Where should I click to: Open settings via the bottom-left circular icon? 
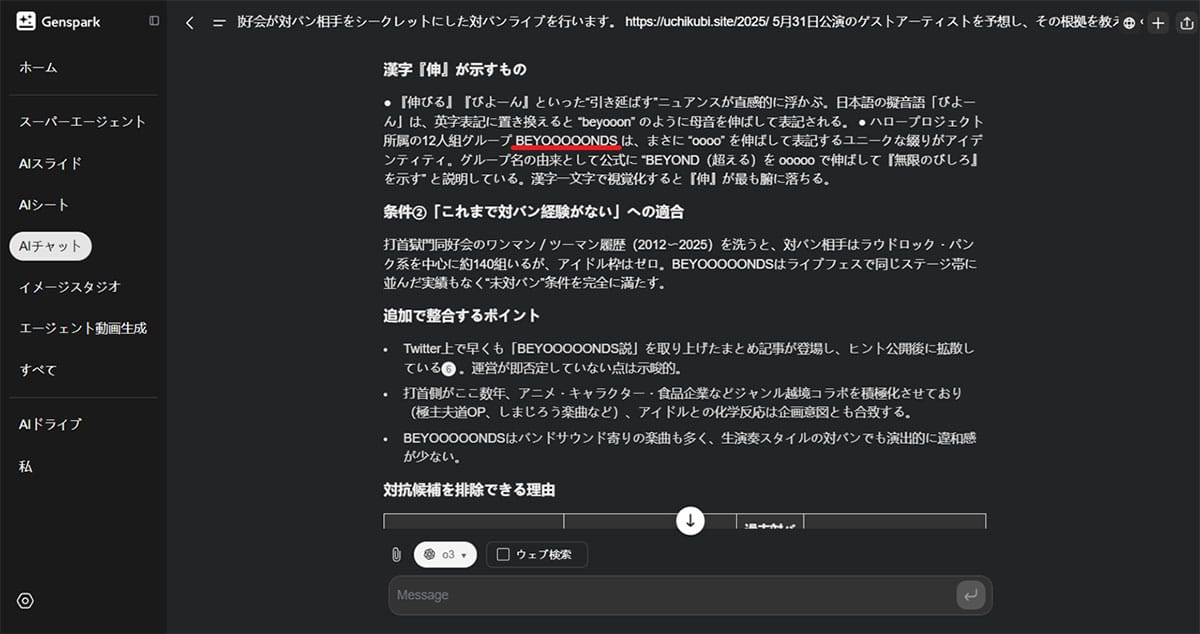point(26,601)
